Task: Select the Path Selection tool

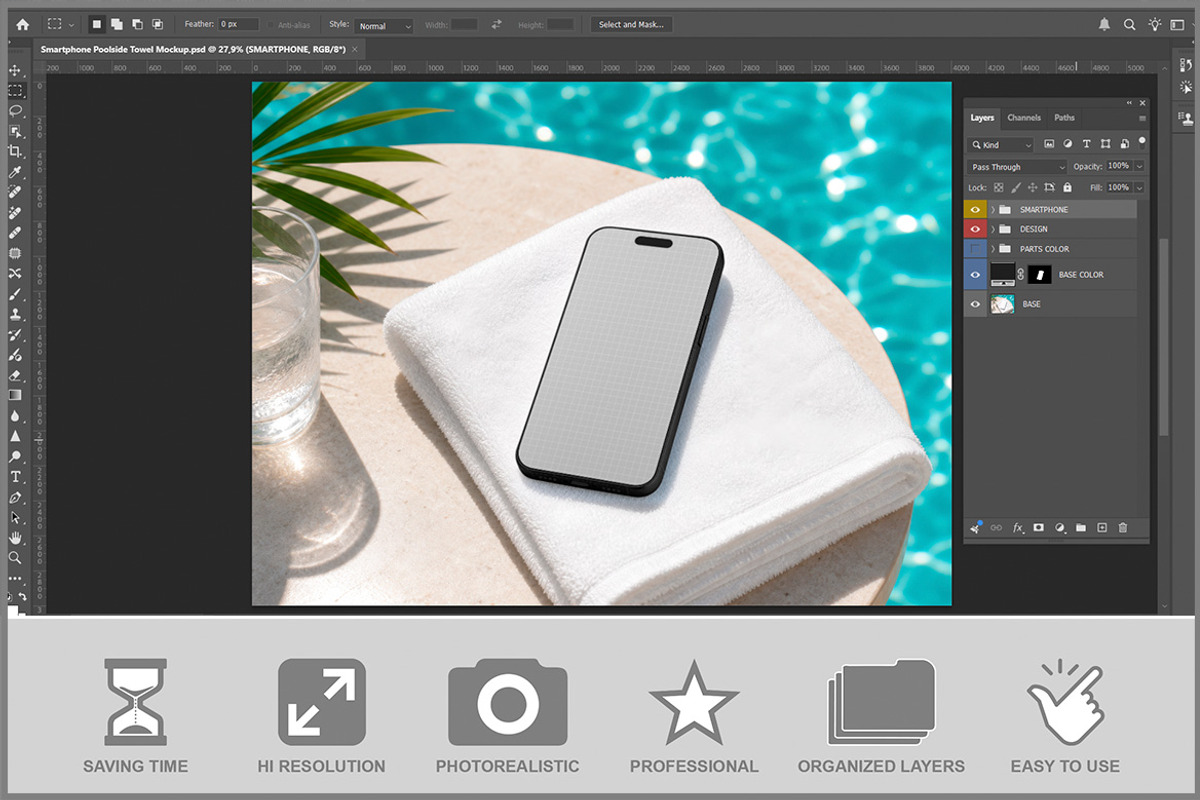Action: (15, 517)
